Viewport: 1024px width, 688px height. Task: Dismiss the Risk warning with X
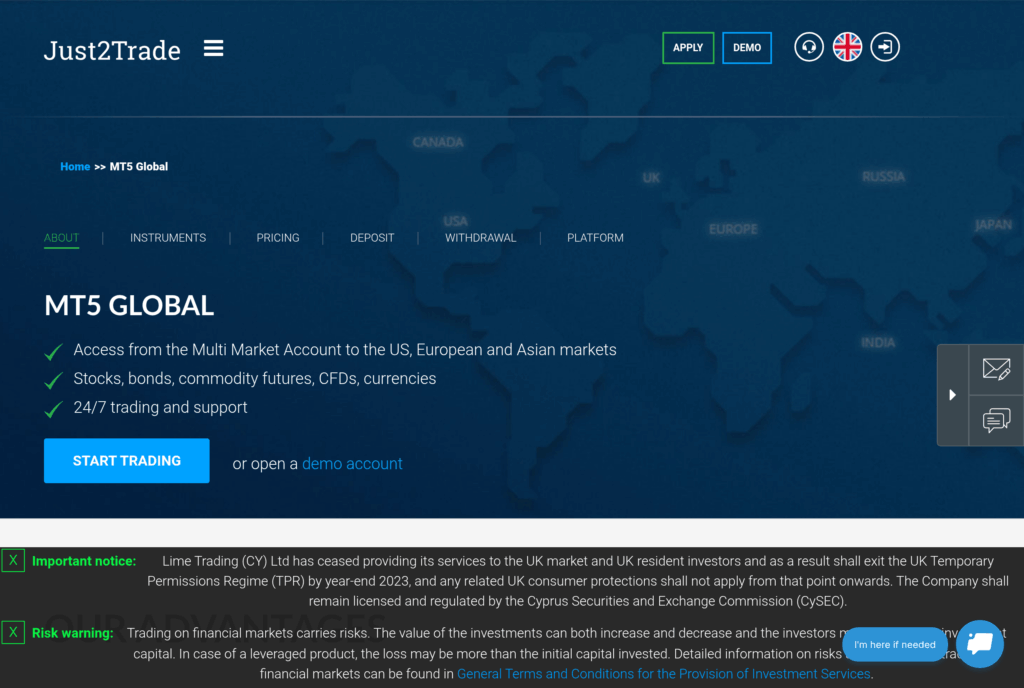[13, 633]
